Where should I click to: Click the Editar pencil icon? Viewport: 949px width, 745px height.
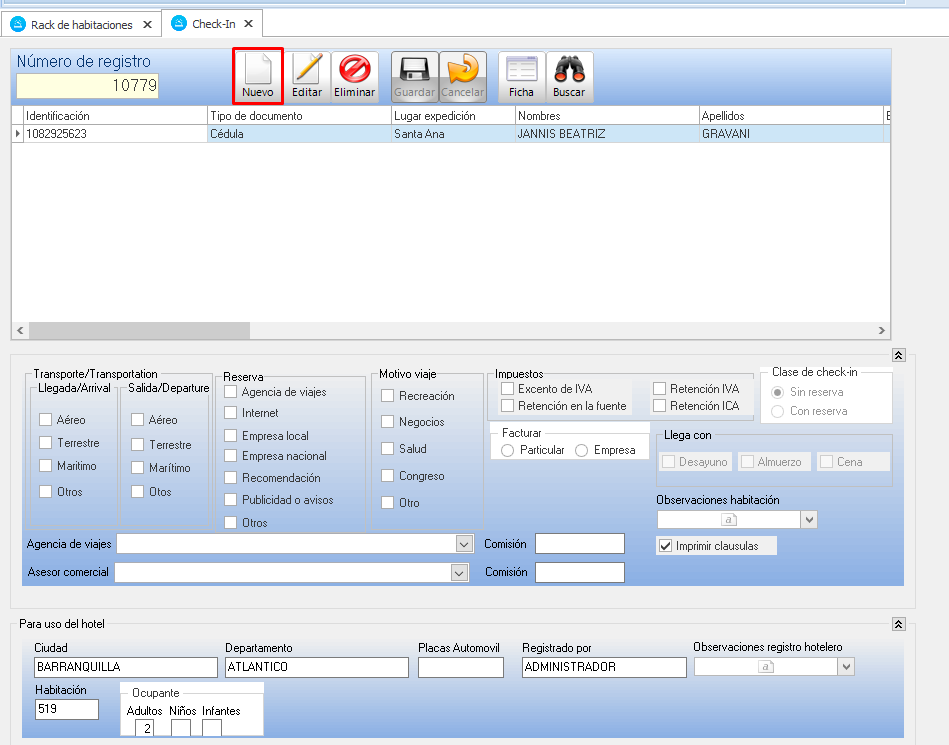pos(307,70)
